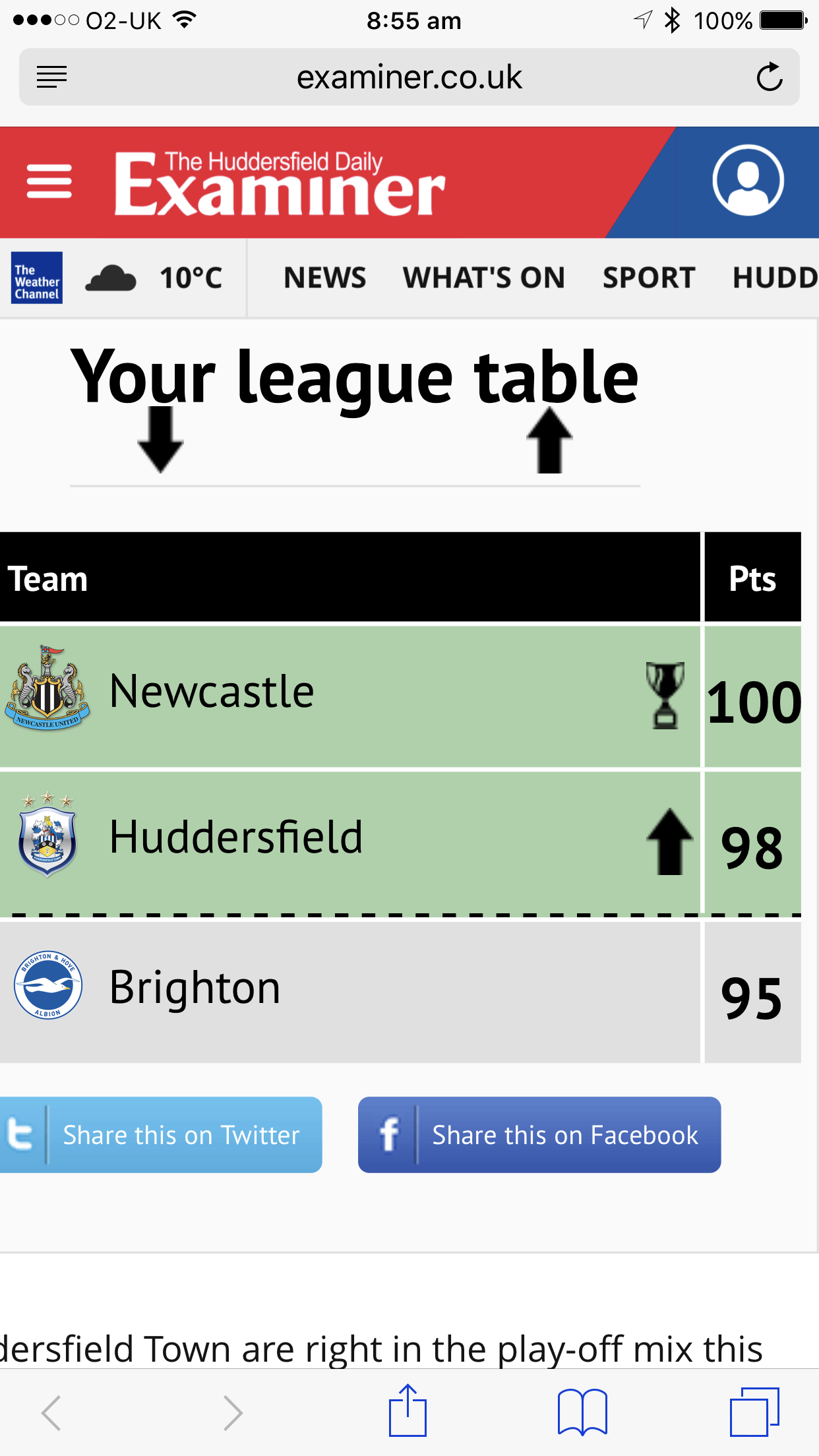The height and width of the screenshot is (1456, 819).
Task: Share this on Facebook
Action: click(x=539, y=1135)
